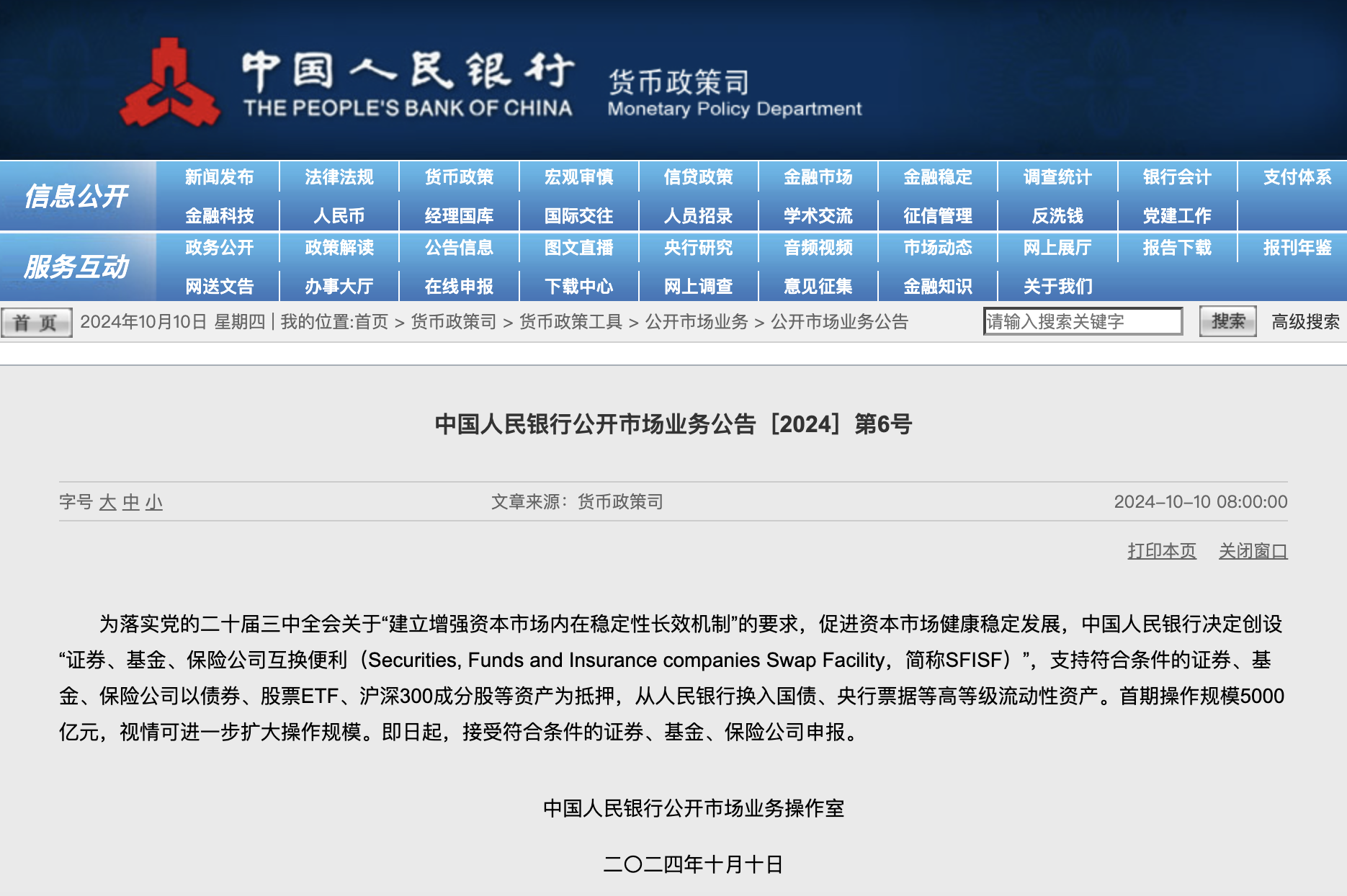The height and width of the screenshot is (896, 1347).
Task: Open the 货币政策 menu item
Action: click(460, 176)
